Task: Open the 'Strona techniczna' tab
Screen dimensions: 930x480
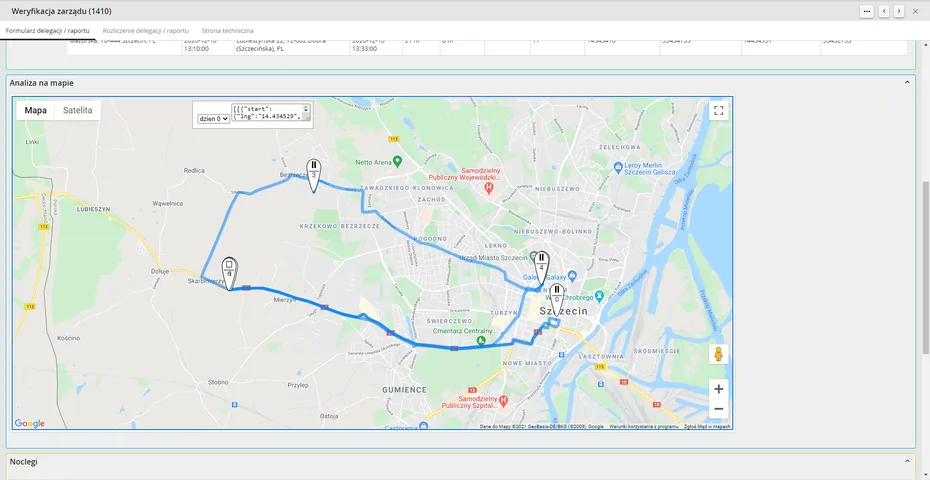Action: [x=228, y=30]
